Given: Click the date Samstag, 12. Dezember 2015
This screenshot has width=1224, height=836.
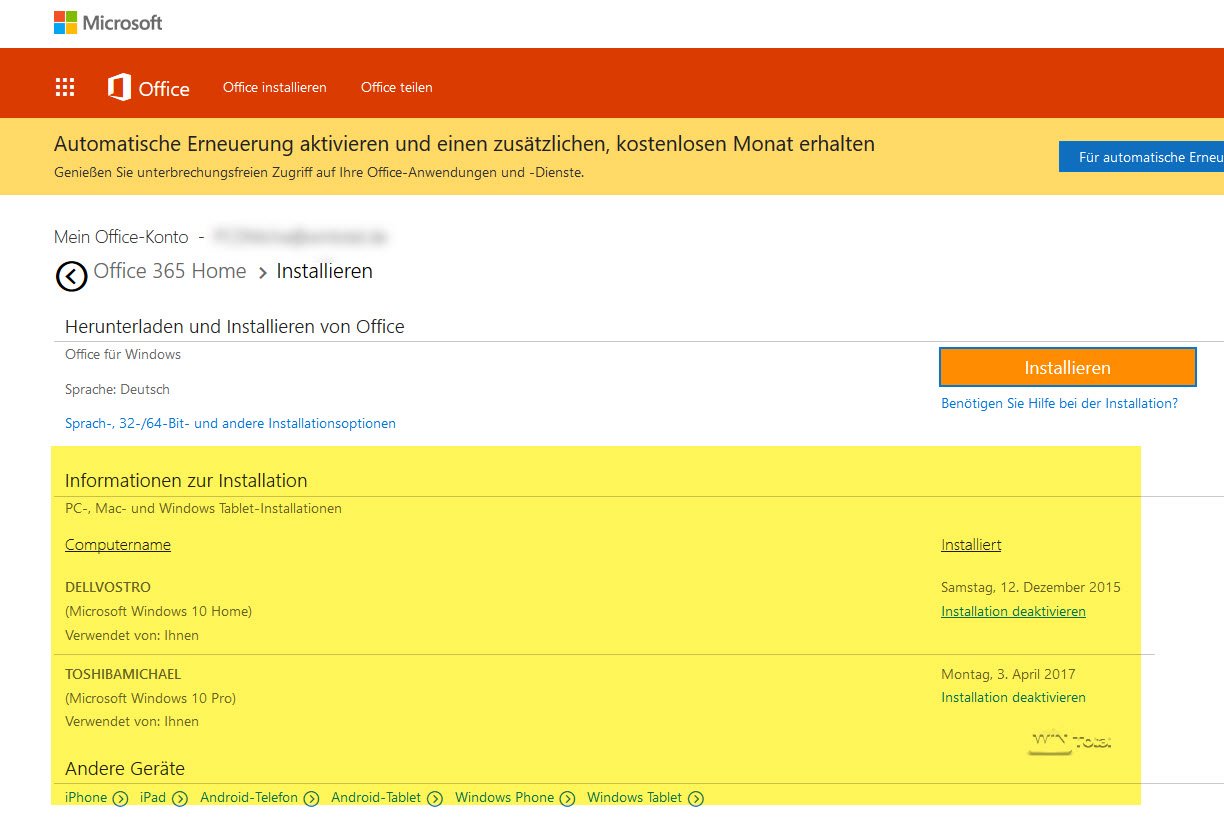Looking at the screenshot, I should tap(1031, 587).
